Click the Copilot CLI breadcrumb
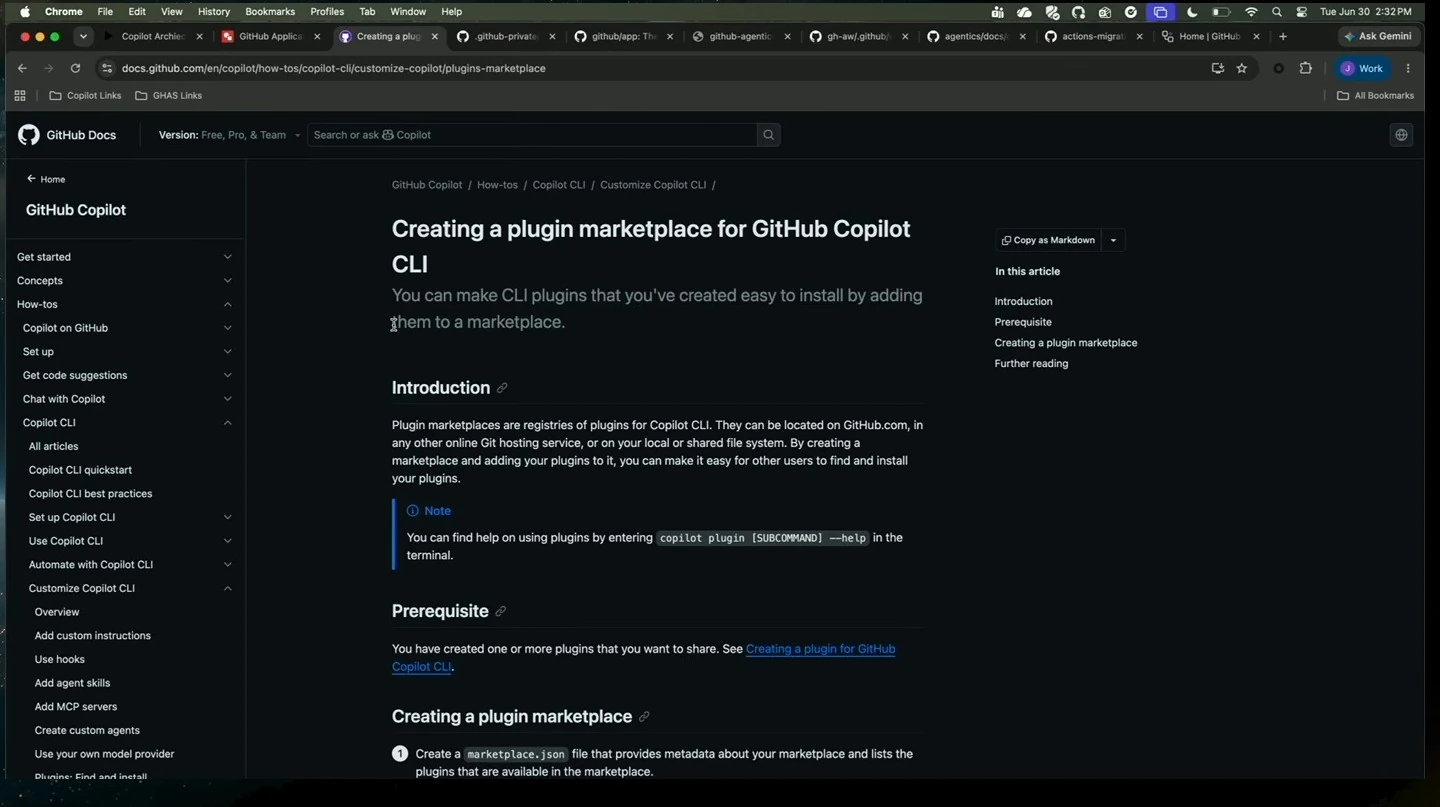The width and height of the screenshot is (1440, 807). tap(559, 185)
